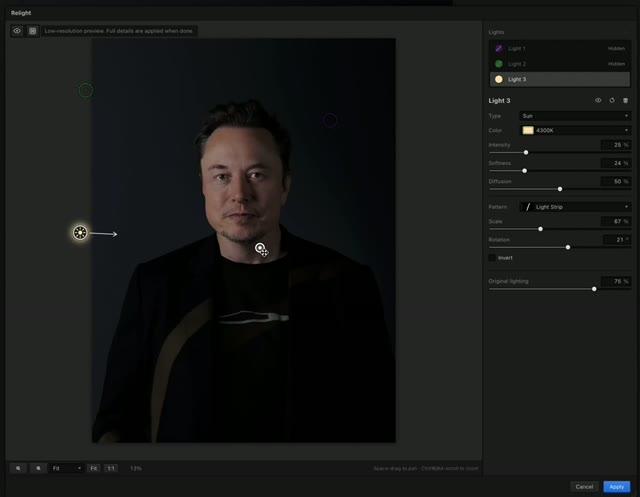640x497 pixels.
Task: Show Light 2 via its Hidden label
Action: click(x=616, y=64)
